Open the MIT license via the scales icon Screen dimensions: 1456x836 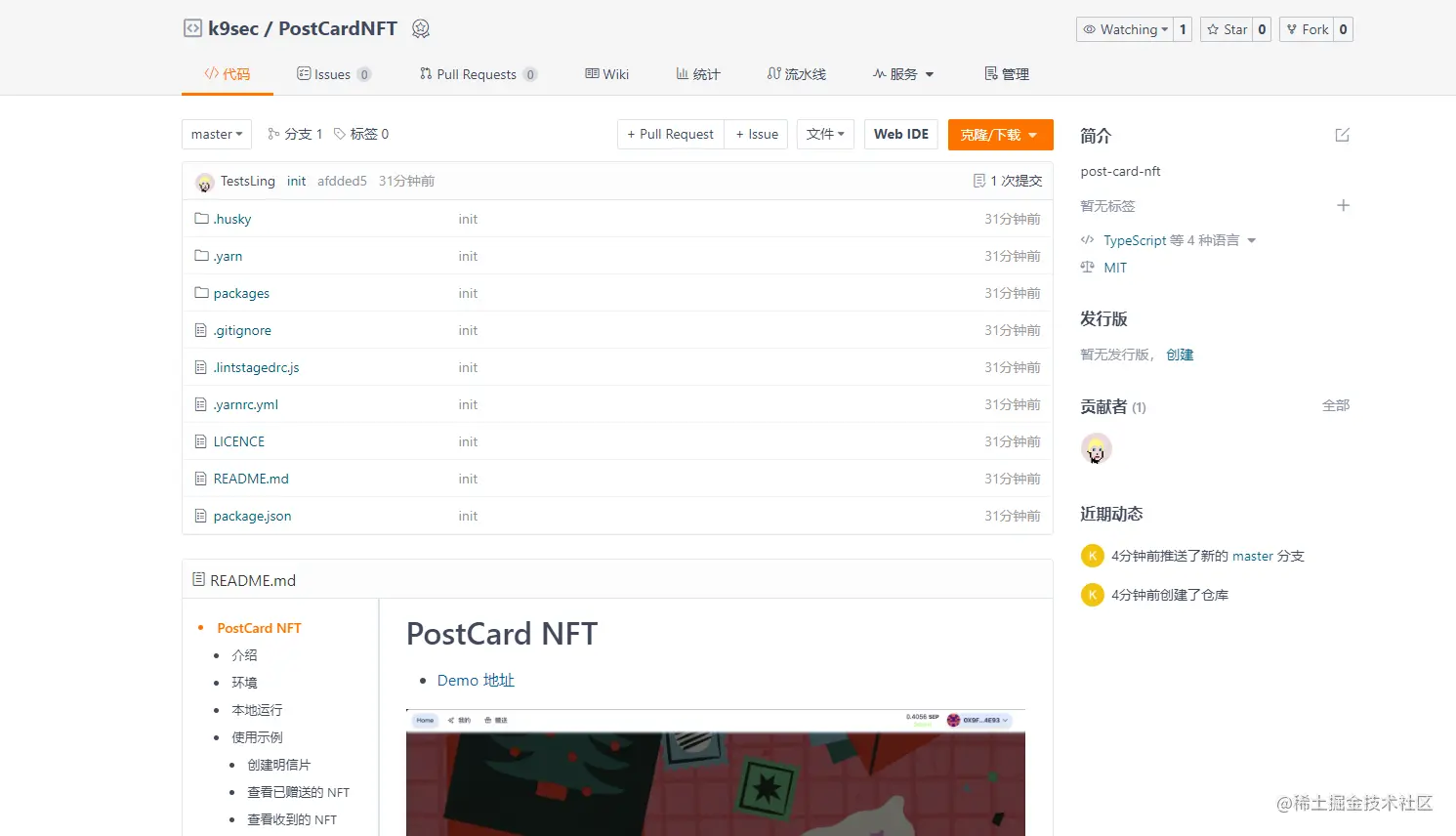(x=1089, y=267)
